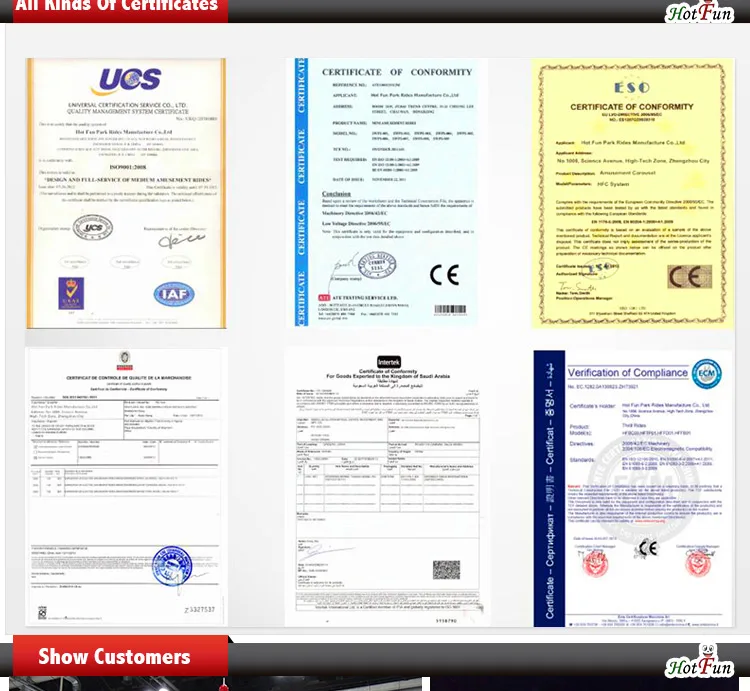Click the IAF badge on the UCS certificate
The image size is (750, 691).
coord(174,294)
